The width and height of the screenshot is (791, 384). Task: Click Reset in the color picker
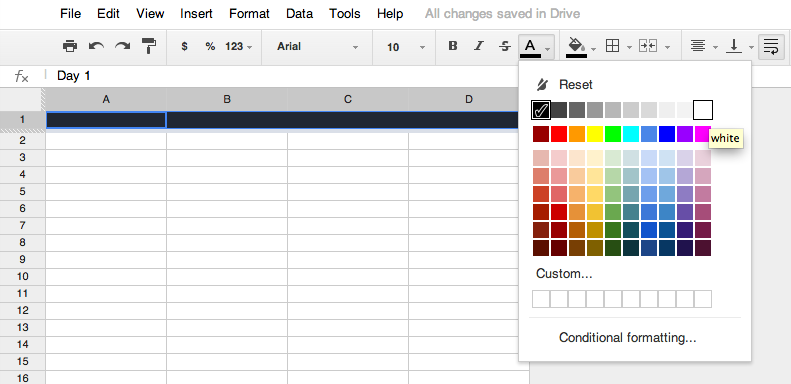coord(576,84)
